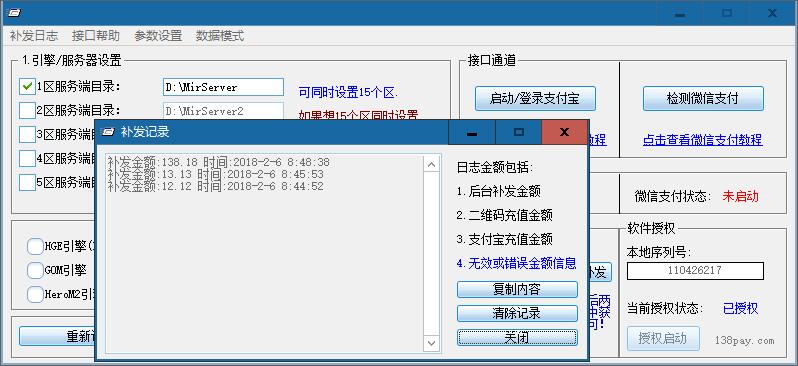Viewport: 798px width, 366px height.
Task: Select the HeroM2 engine radio button
Action: tap(35, 294)
